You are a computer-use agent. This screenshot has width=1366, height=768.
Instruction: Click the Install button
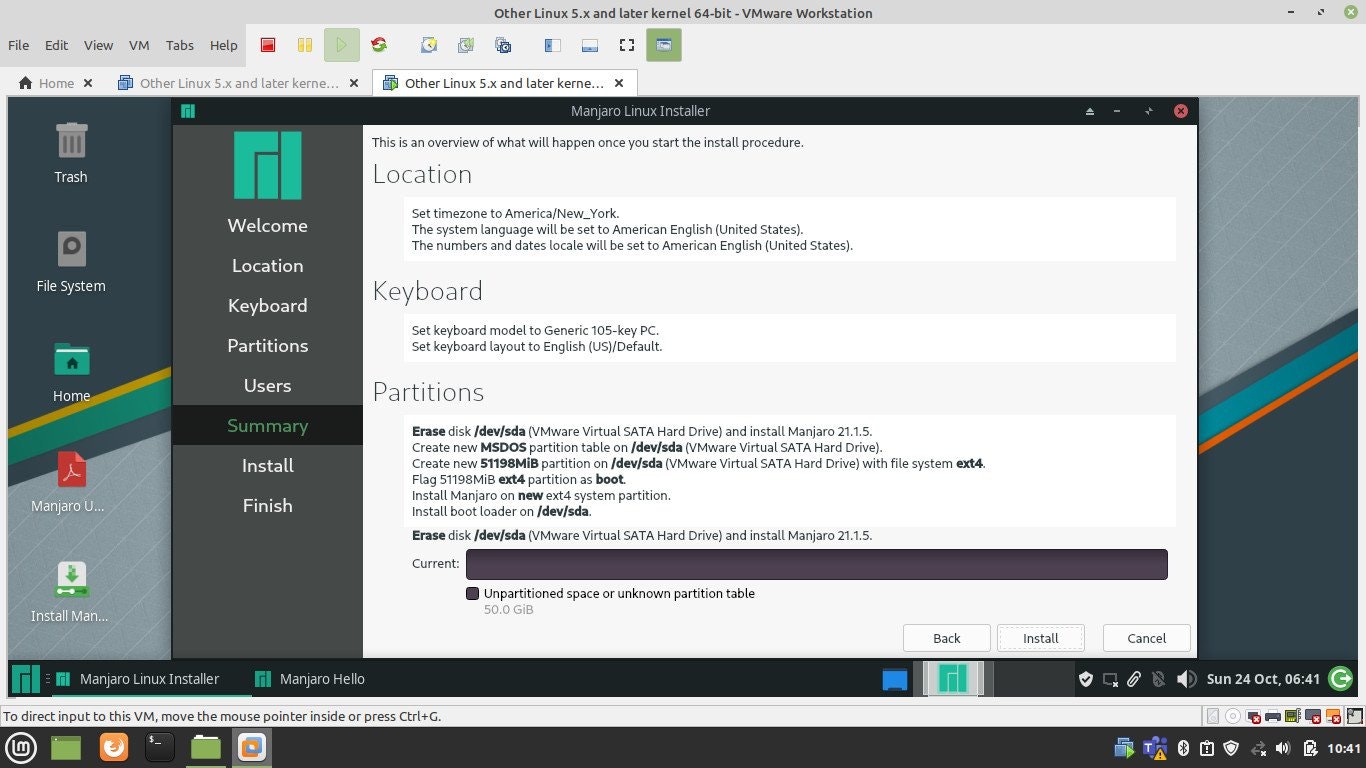[x=1041, y=638]
